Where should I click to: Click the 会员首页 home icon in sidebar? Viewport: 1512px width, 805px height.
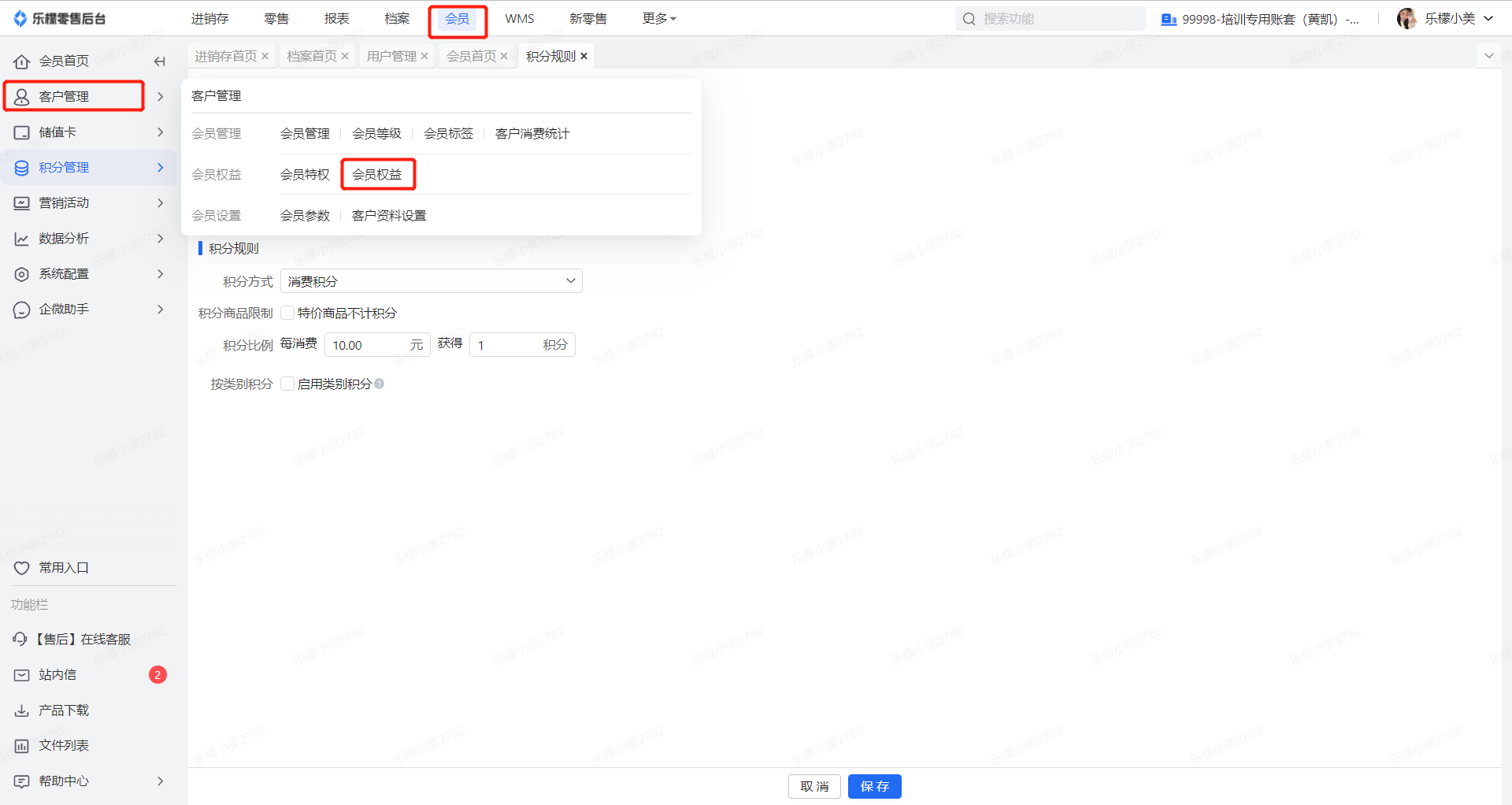[22, 61]
